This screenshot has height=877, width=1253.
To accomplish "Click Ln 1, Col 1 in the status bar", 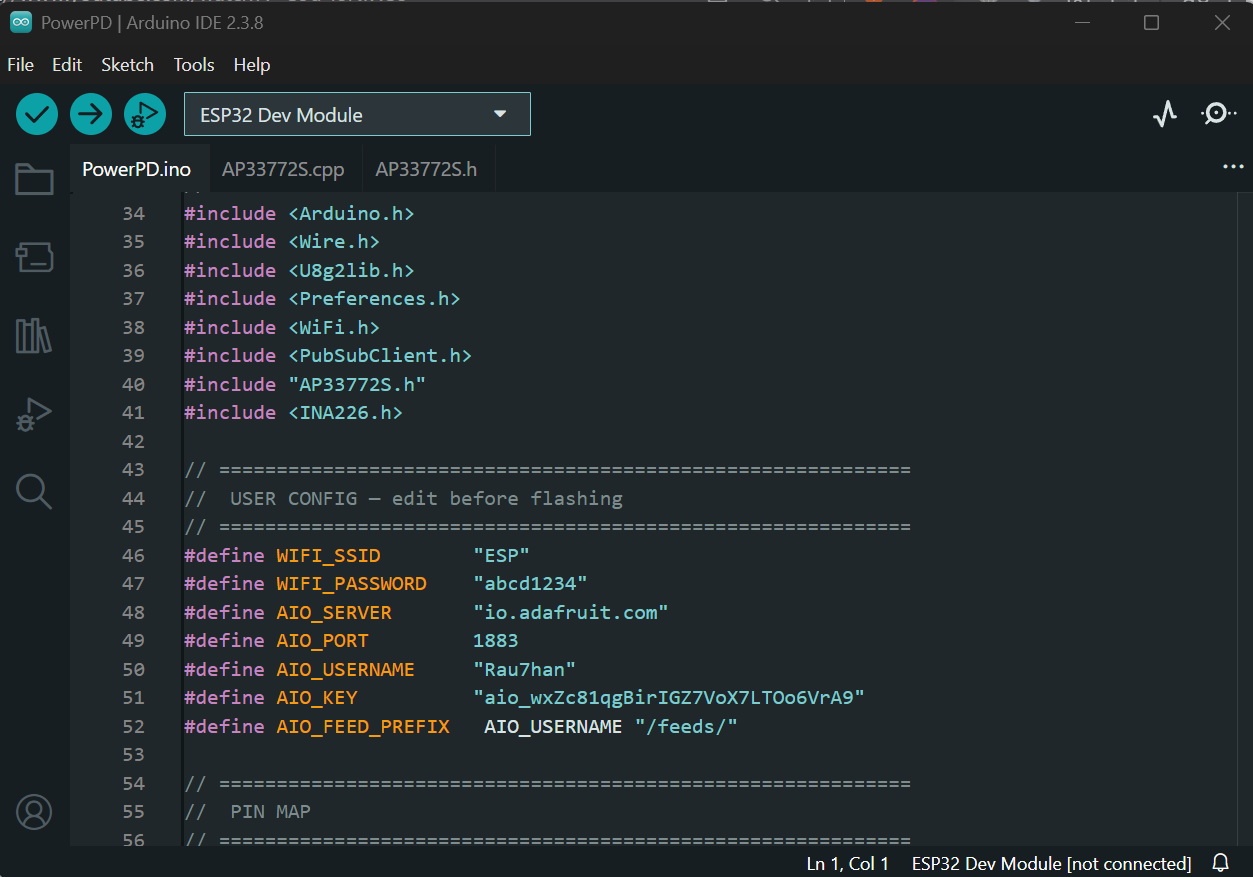I will (x=847, y=863).
